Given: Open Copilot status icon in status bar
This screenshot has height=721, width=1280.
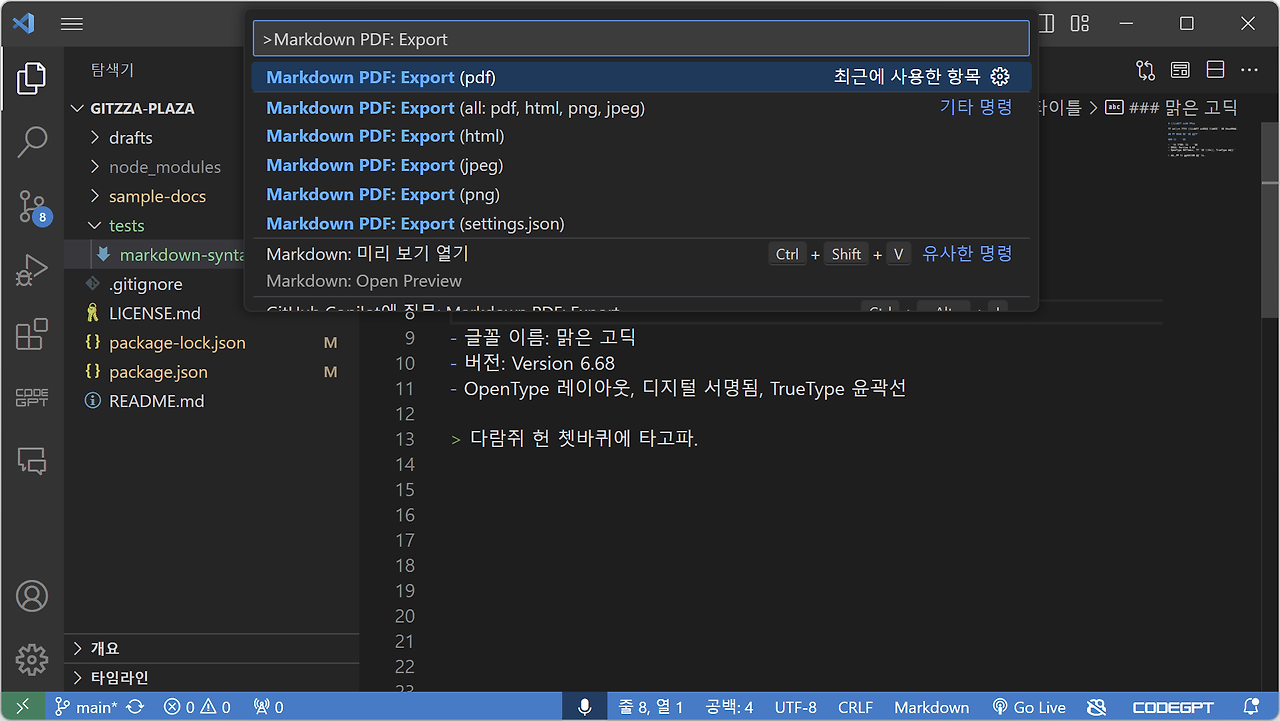Looking at the screenshot, I should (x=1097, y=707).
